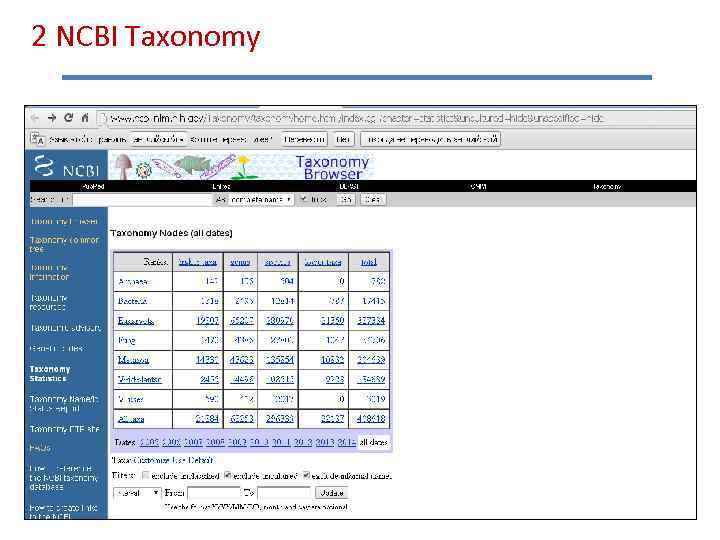Select the all dates option
720x540 pixels.
click(373, 442)
